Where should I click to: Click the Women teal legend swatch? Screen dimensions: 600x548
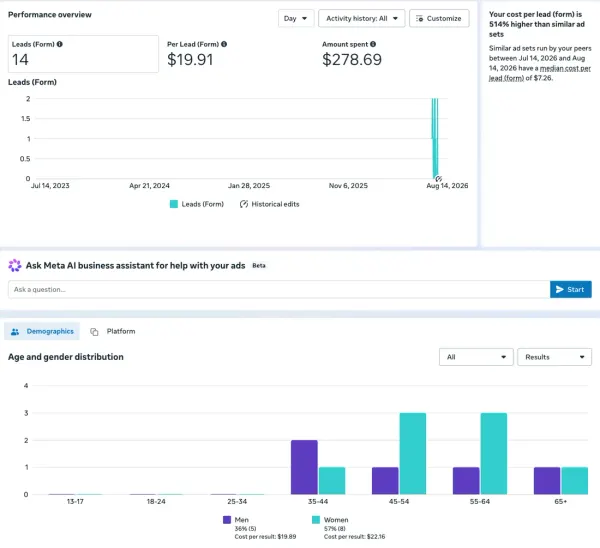click(316, 520)
